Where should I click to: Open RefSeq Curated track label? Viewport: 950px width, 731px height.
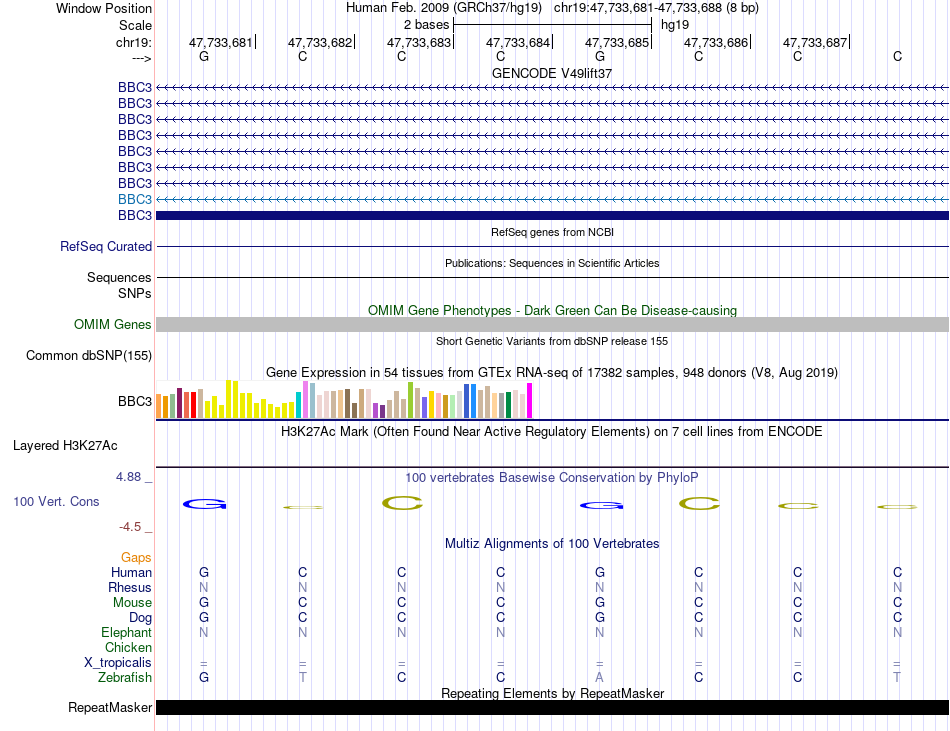coord(105,246)
